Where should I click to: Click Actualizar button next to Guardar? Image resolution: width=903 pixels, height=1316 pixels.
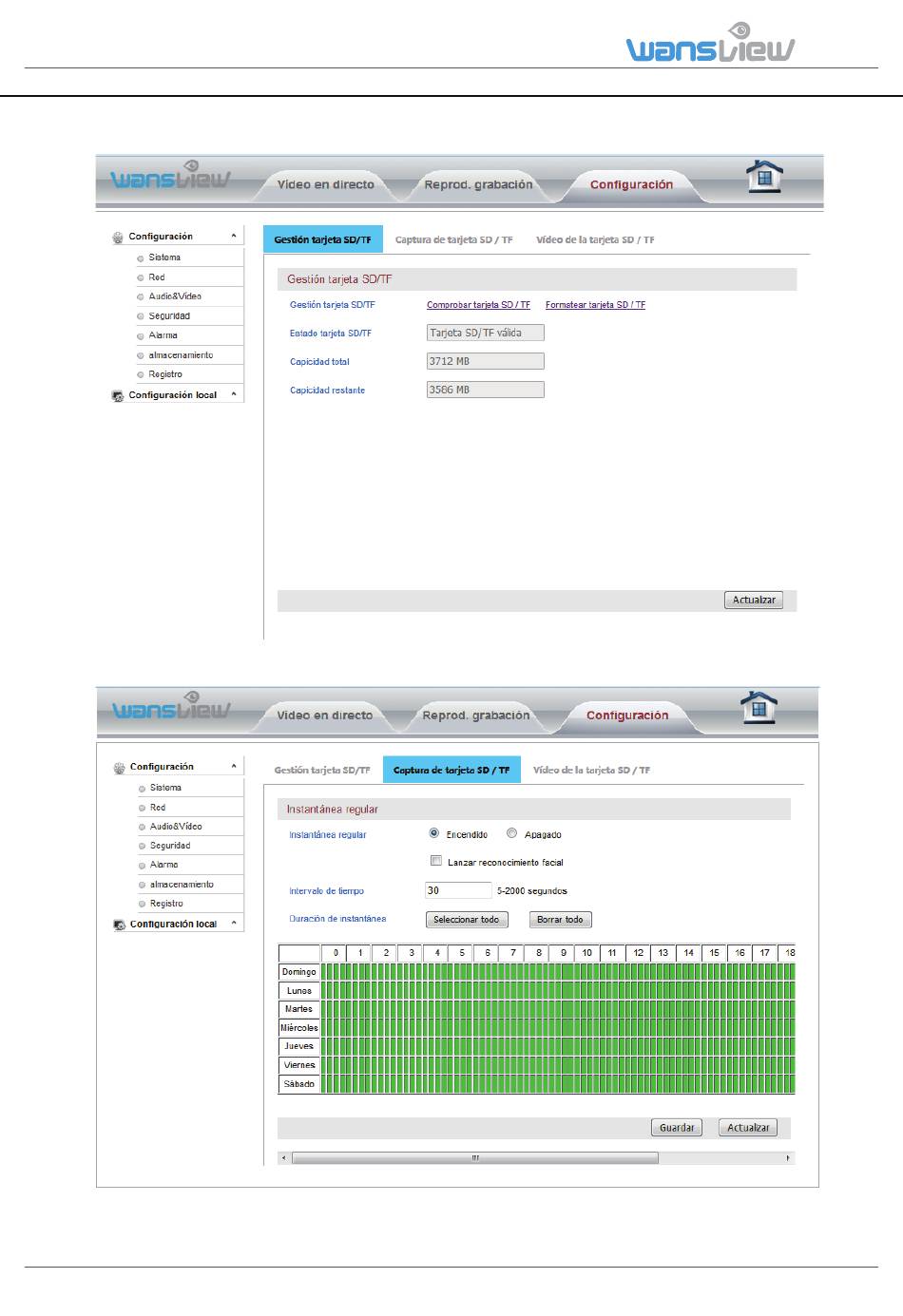(x=748, y=1128)
